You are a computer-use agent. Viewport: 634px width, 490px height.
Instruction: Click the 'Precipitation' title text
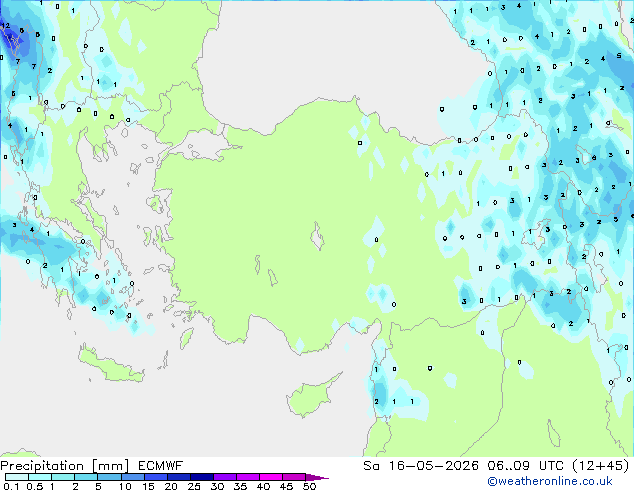pyautogui.click(x=42, y=466)
